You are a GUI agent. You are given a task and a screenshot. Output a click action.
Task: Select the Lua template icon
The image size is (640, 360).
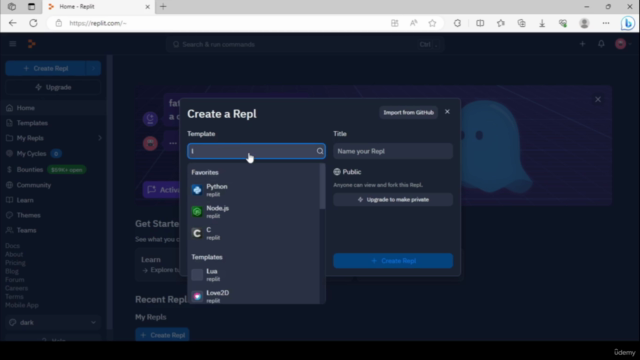click(197, 275)
